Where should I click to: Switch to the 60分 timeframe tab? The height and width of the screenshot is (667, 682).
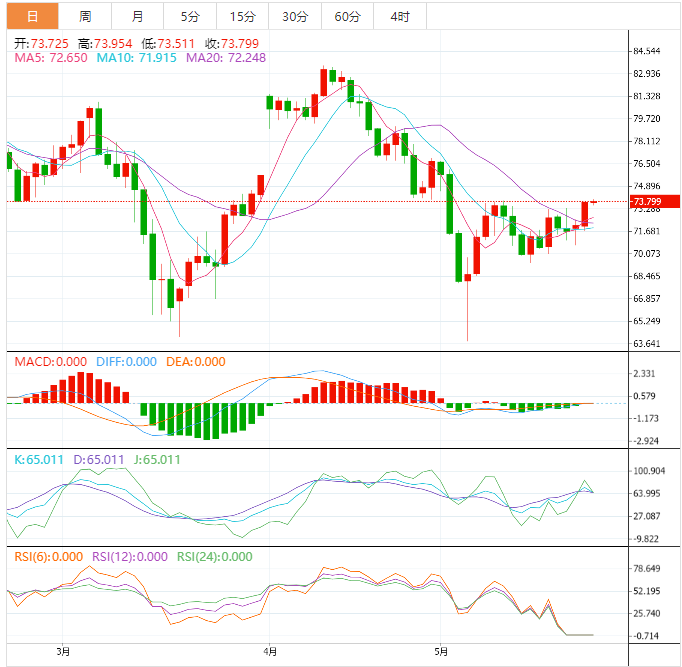tap(347, 16)
